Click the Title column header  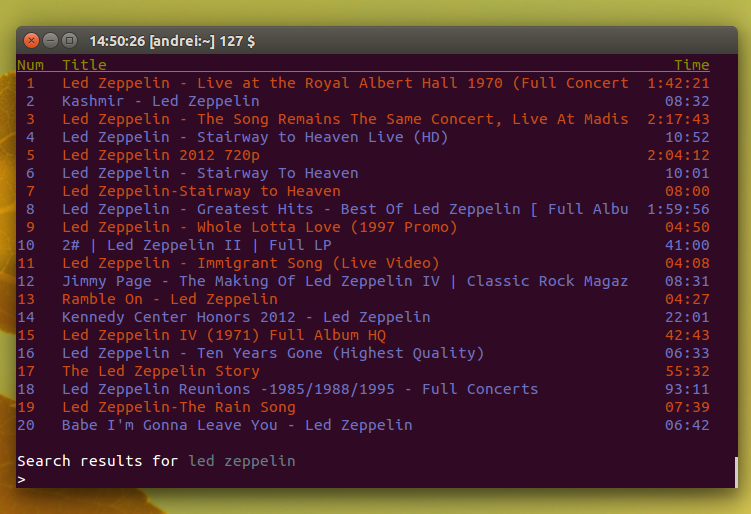(84, 65)
